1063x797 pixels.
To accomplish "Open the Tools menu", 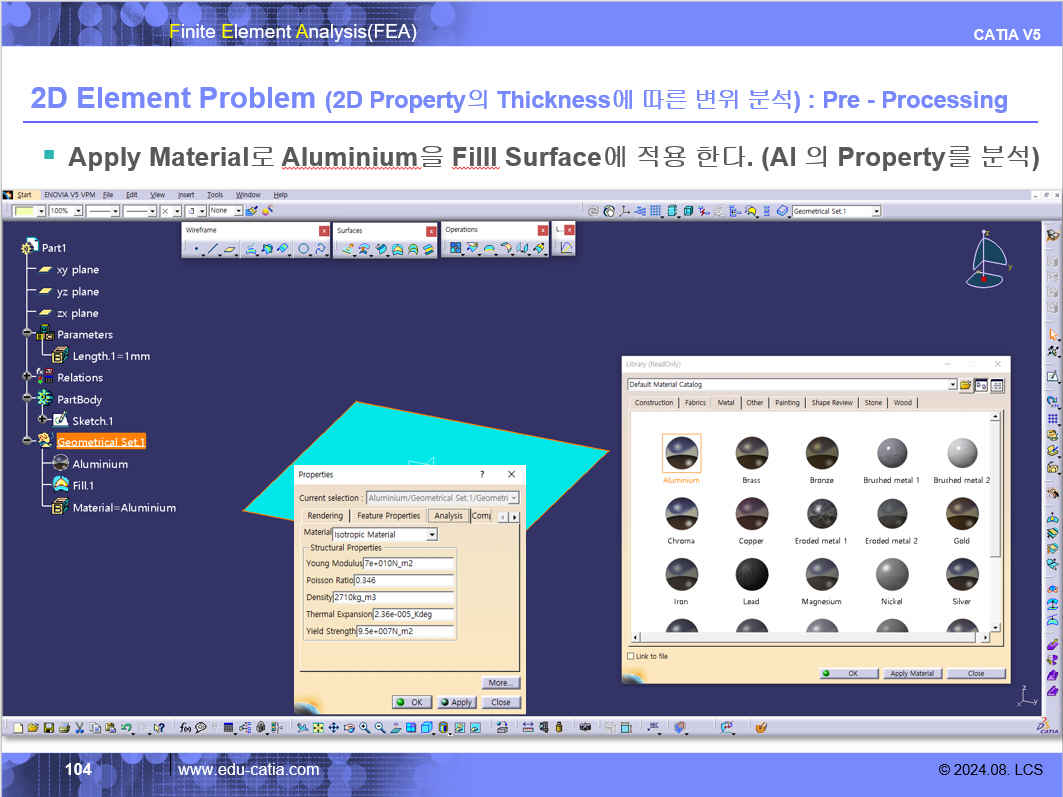I will [215, 195].
